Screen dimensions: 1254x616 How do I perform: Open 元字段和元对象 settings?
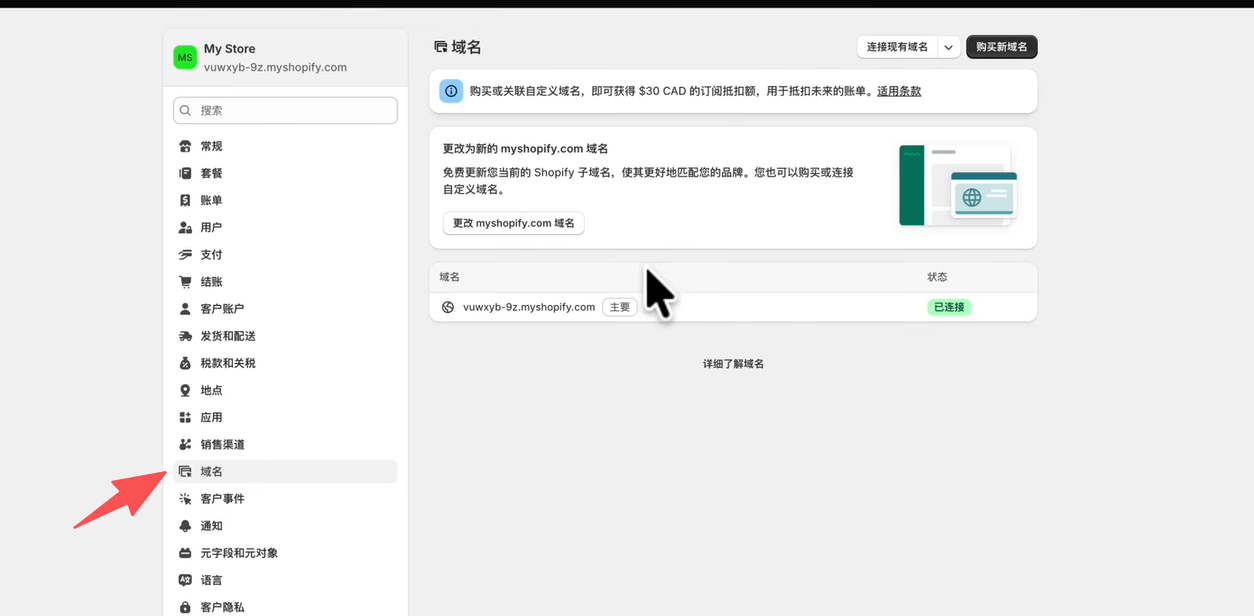coord(285,553)
